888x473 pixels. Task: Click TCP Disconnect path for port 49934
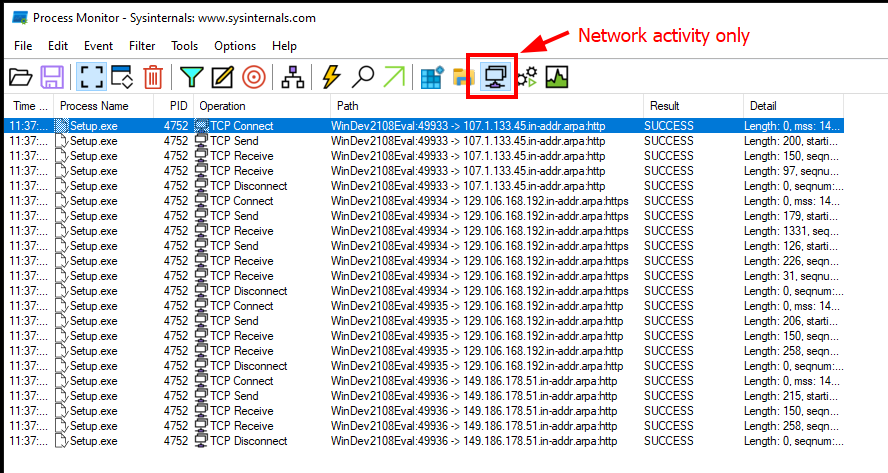pyautogui.click(x=480, y=291)
